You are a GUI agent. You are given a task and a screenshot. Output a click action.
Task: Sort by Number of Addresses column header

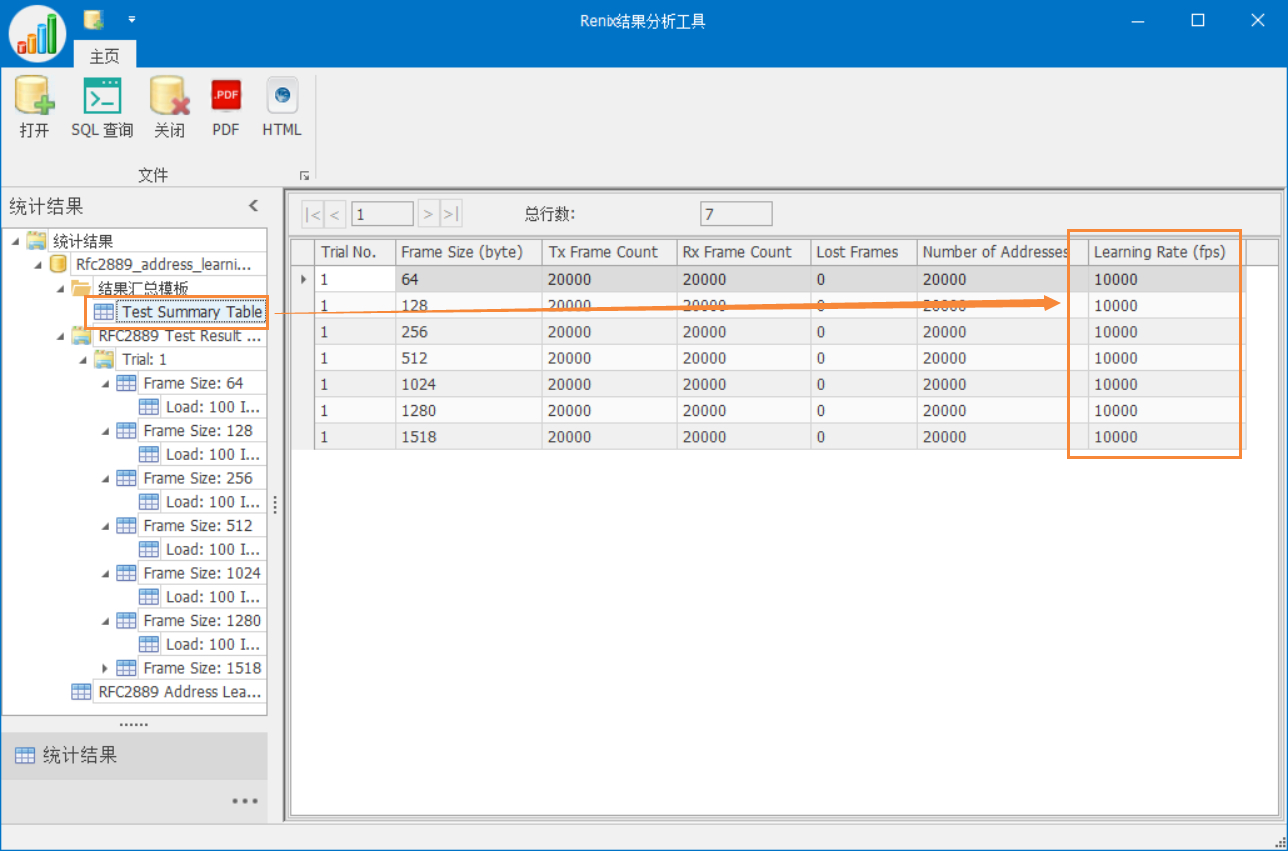click(x=1003, y=252)
